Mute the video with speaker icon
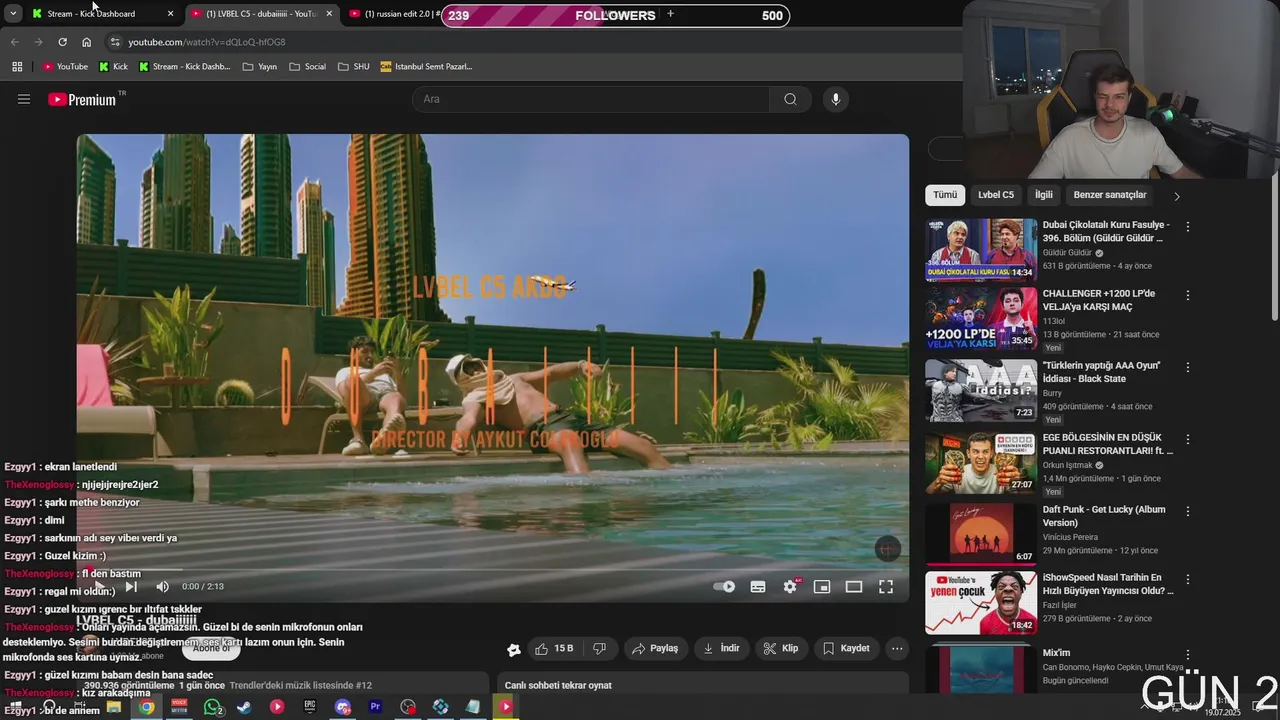1280x720 pixels. 163,587
